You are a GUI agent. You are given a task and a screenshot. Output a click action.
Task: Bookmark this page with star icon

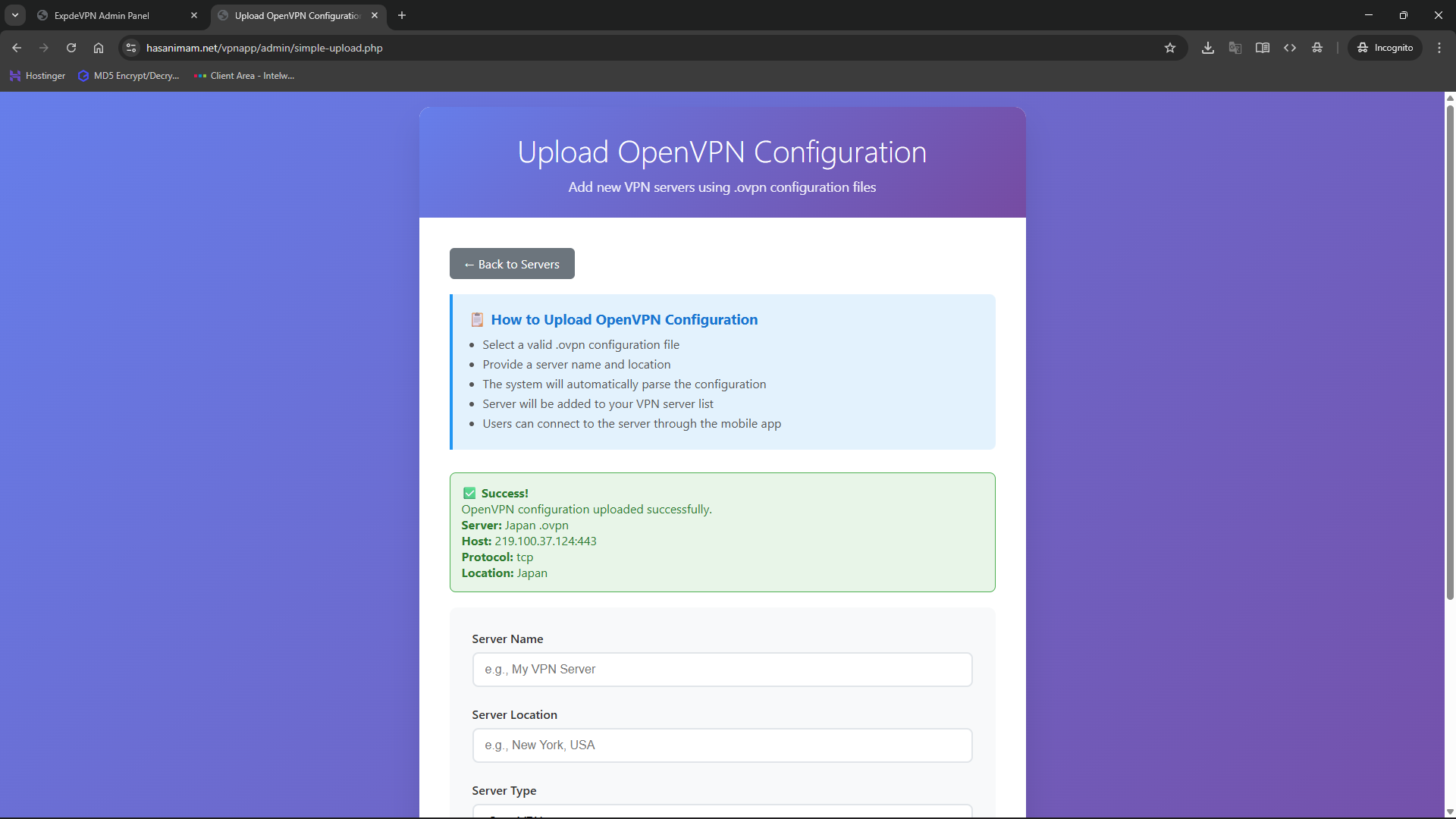pos(1170,48)
